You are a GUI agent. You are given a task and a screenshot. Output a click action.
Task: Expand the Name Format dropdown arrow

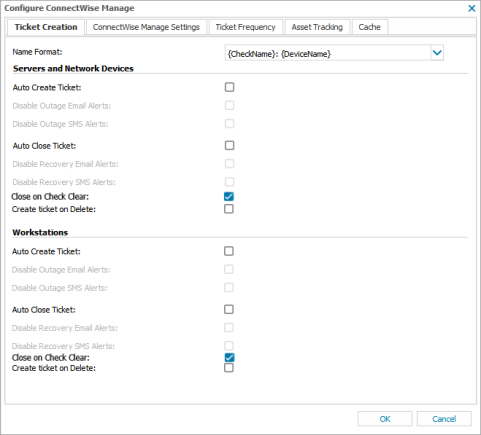(437, 53)
